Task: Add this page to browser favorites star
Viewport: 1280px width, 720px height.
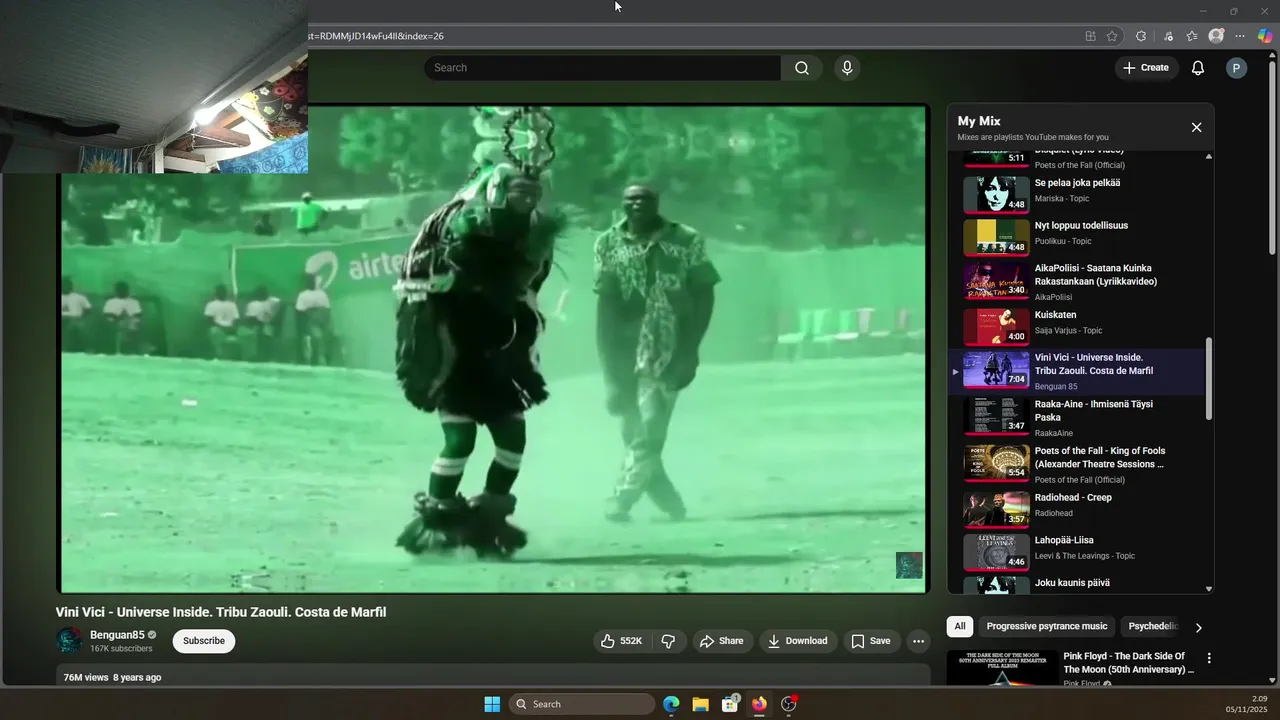Action: 1112,36
